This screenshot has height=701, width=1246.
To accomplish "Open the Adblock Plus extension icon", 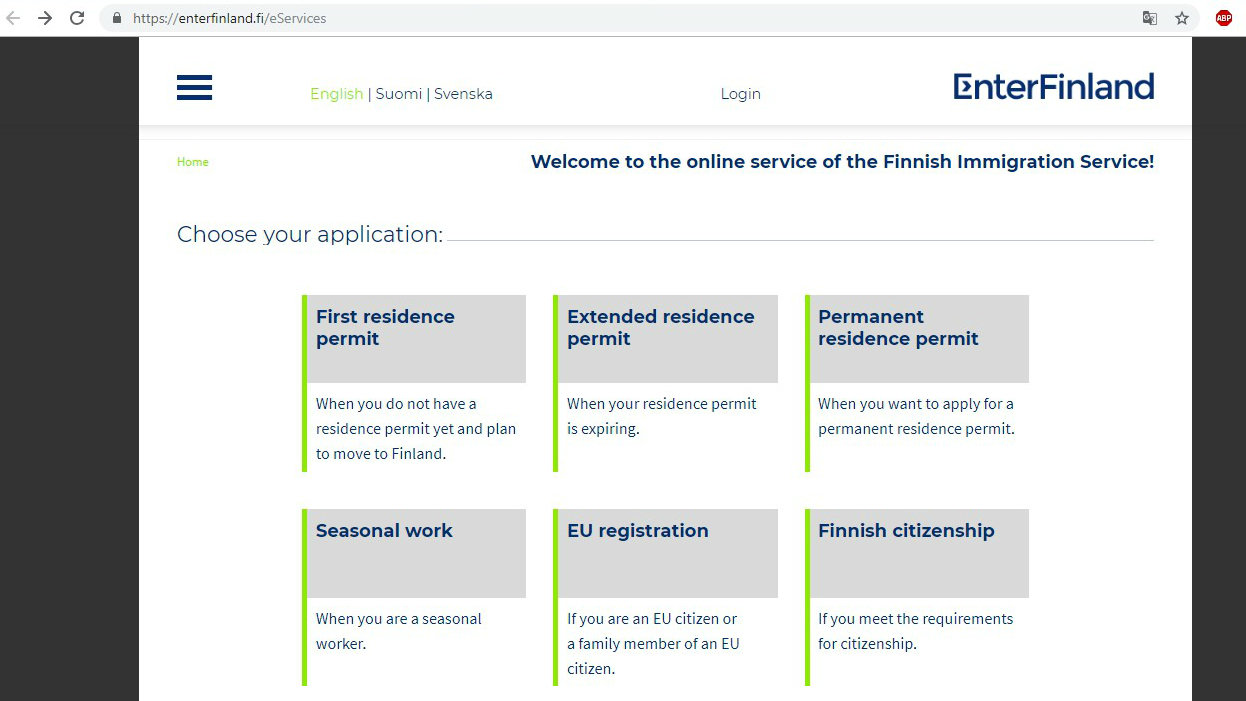I will 1223,17.
